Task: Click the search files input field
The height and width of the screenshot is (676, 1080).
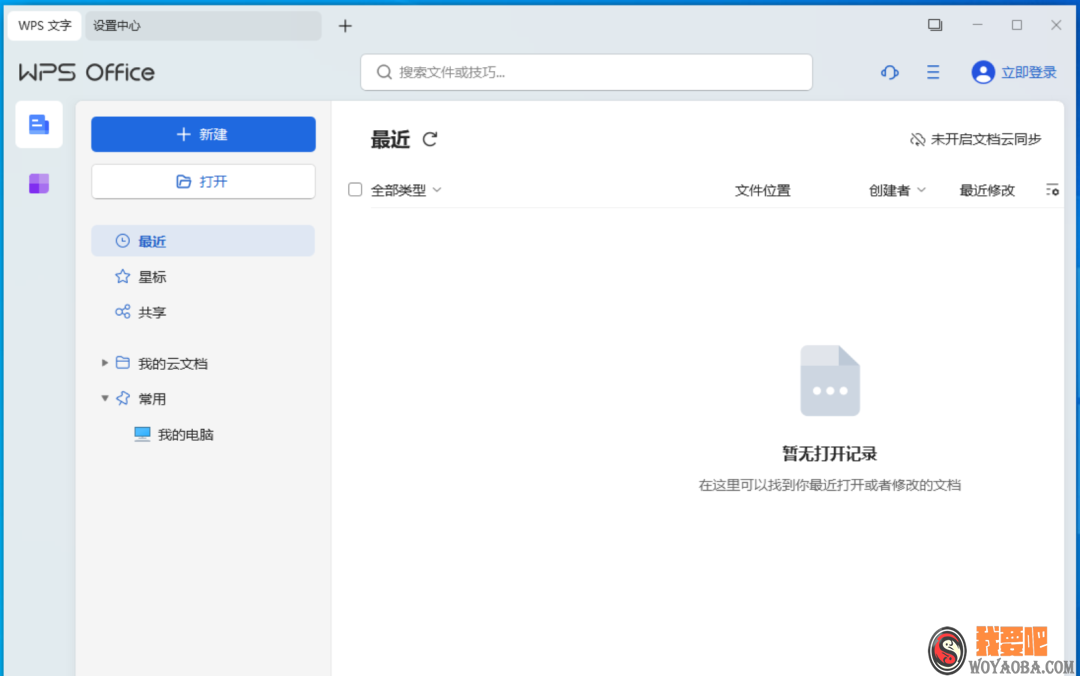Action: [586, 72]
